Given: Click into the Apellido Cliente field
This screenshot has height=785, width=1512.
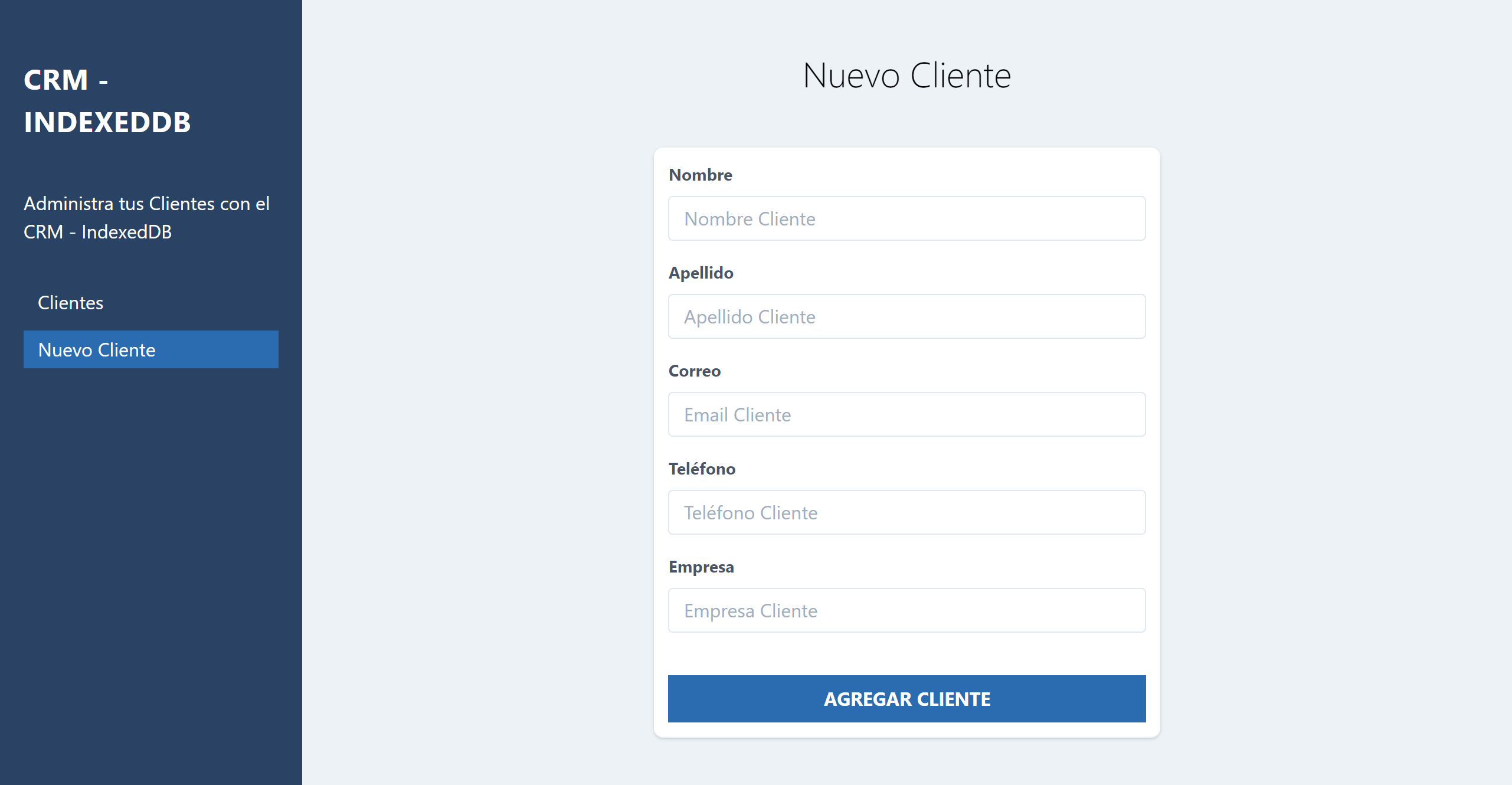Looking at the screenshot, I should tap(906, 316).
